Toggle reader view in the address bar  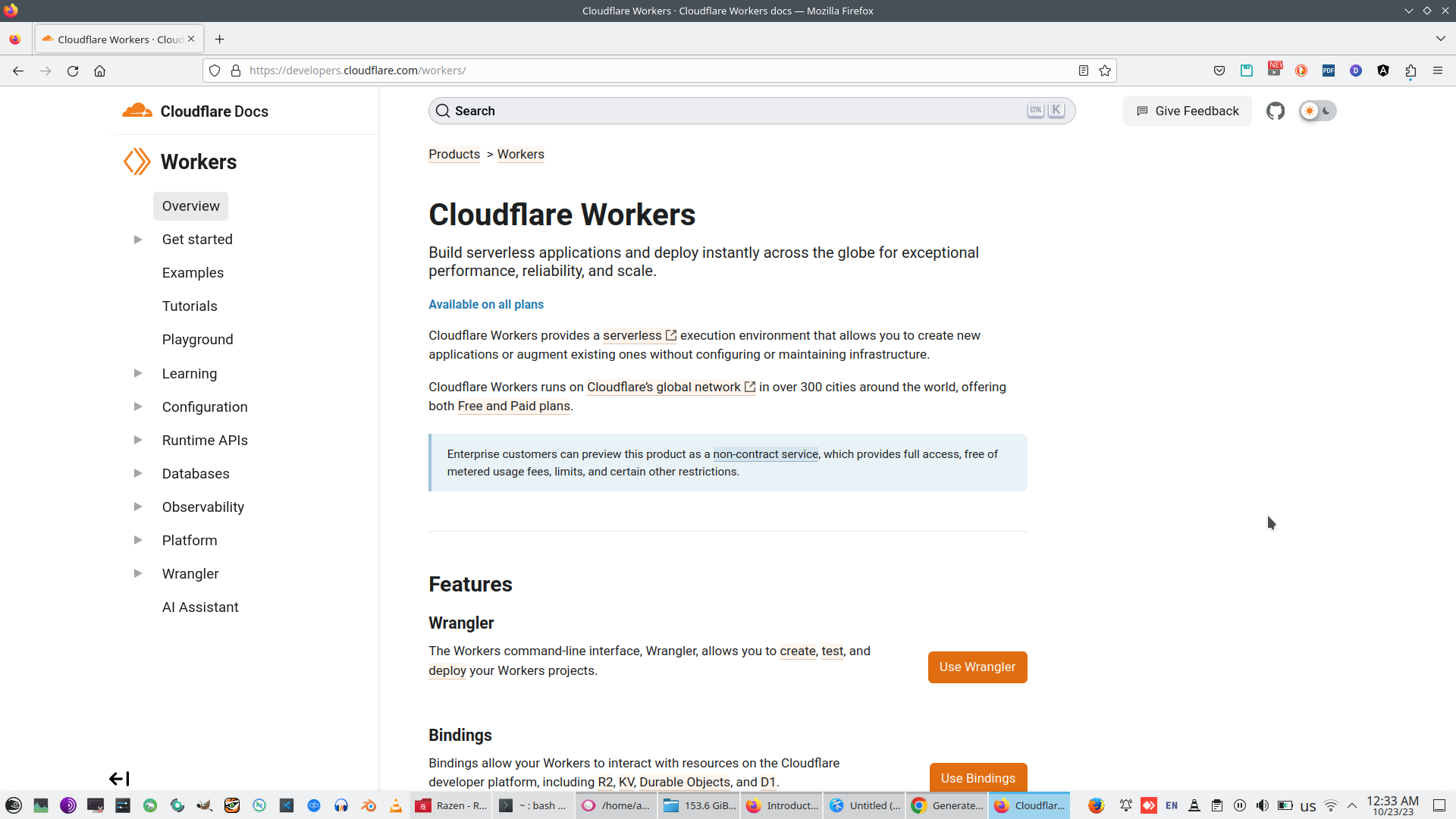click(x=1083, y=71)
